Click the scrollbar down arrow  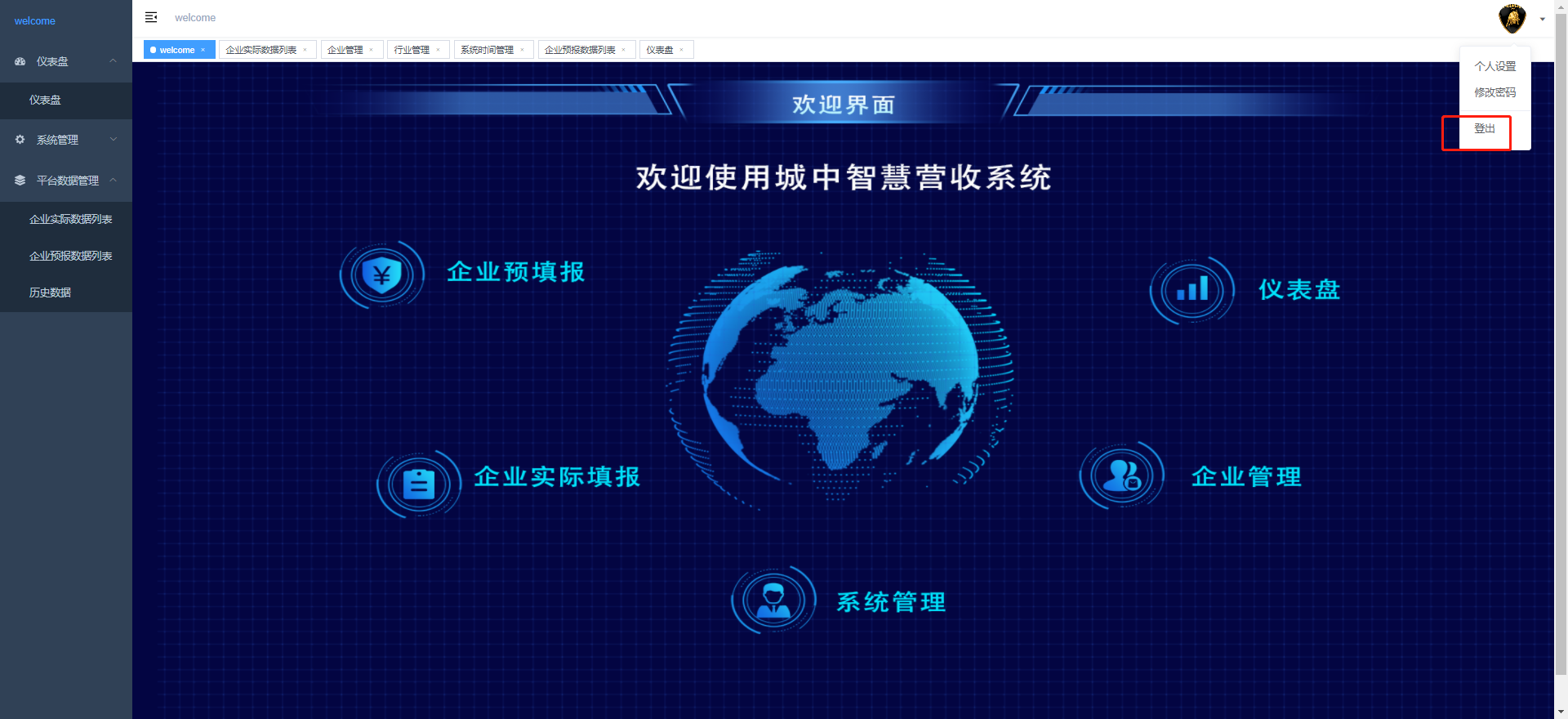pyautogui.click(x=1561, y=712)
